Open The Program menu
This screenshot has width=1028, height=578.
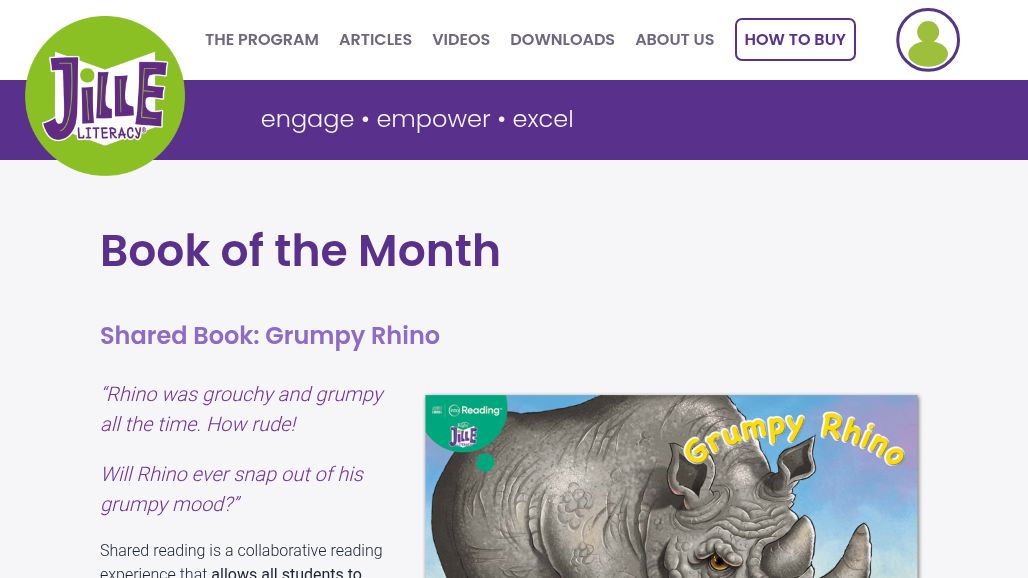[x=262, y=40]
